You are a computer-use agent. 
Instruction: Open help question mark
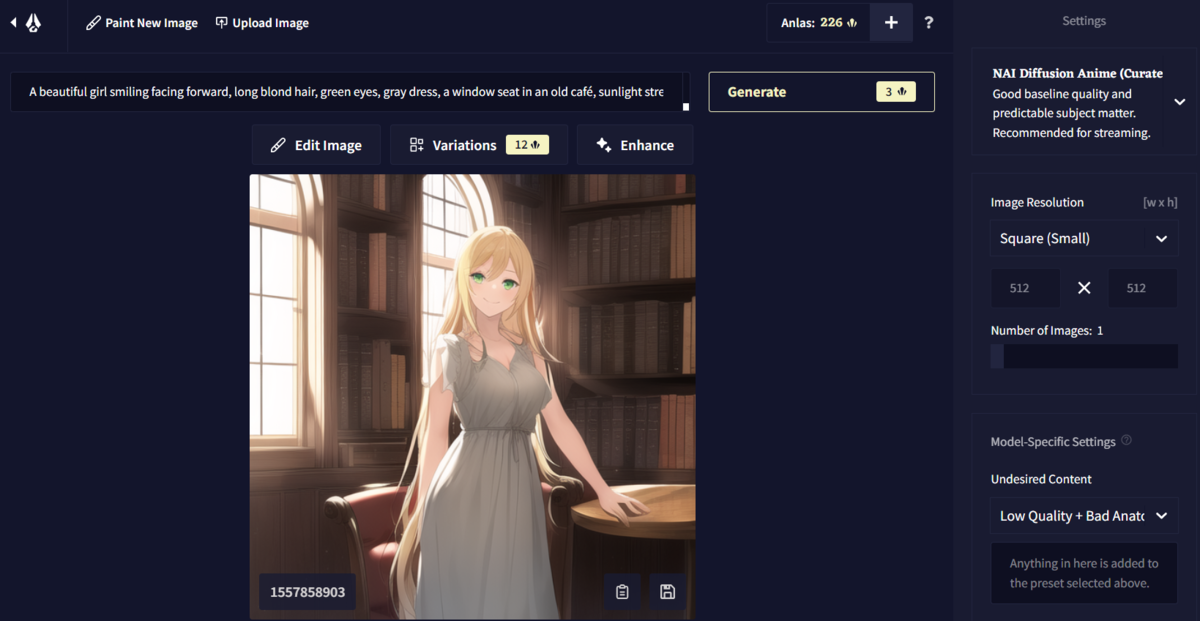(929, 23)
